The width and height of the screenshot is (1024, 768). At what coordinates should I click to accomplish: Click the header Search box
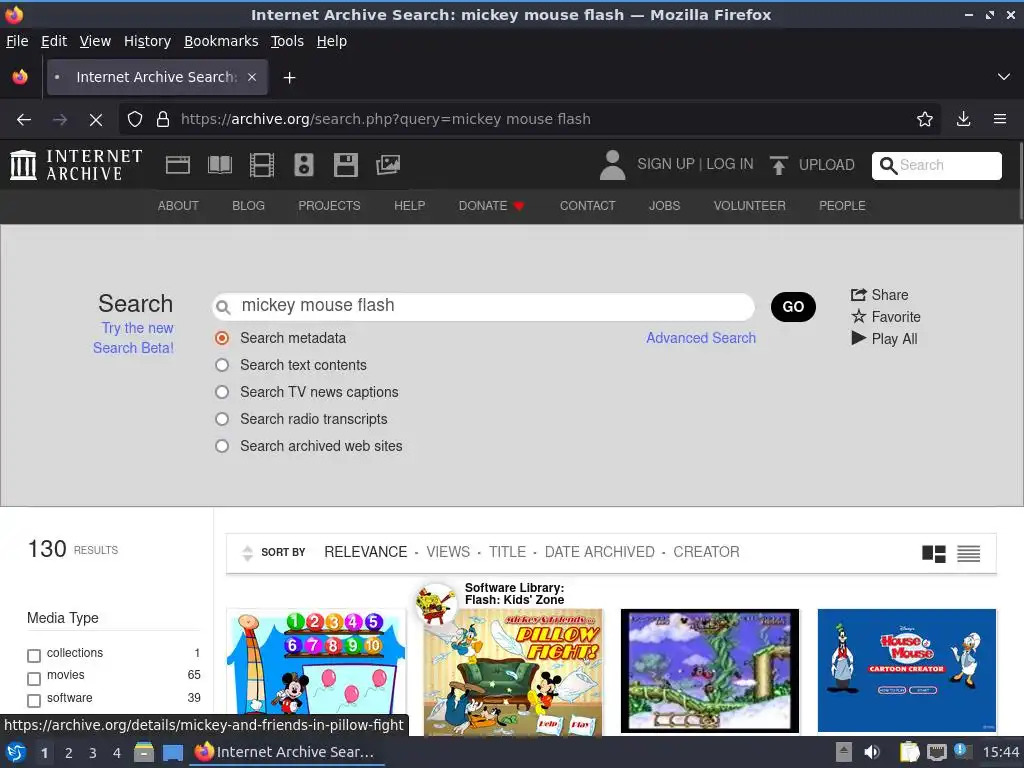click(x=936, y=165)
